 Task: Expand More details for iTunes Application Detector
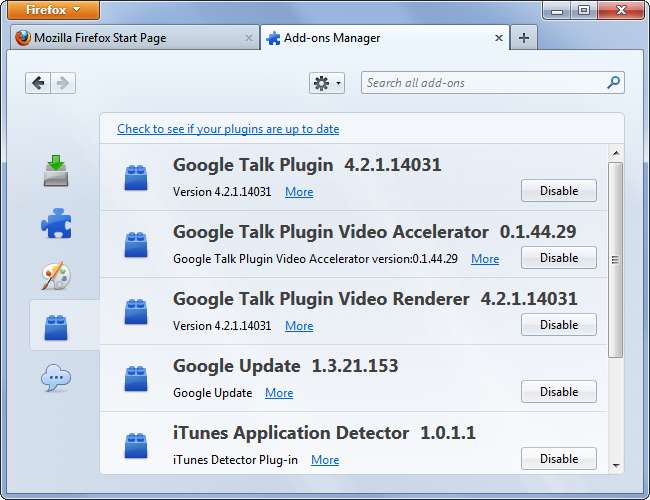pyautogui.click(x=324, y=460)
